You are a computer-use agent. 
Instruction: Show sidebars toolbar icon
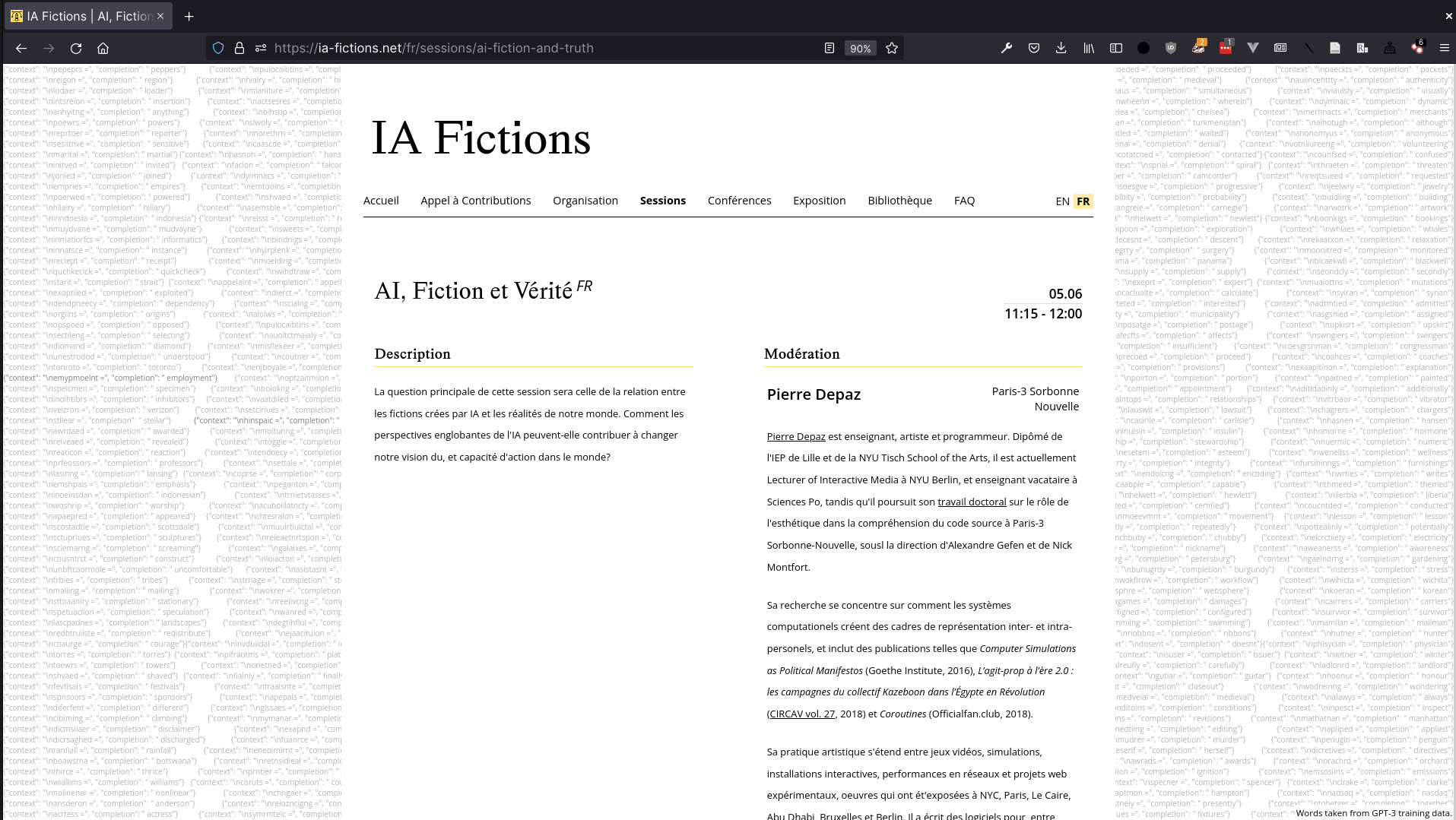click(x=1116, y=48)
